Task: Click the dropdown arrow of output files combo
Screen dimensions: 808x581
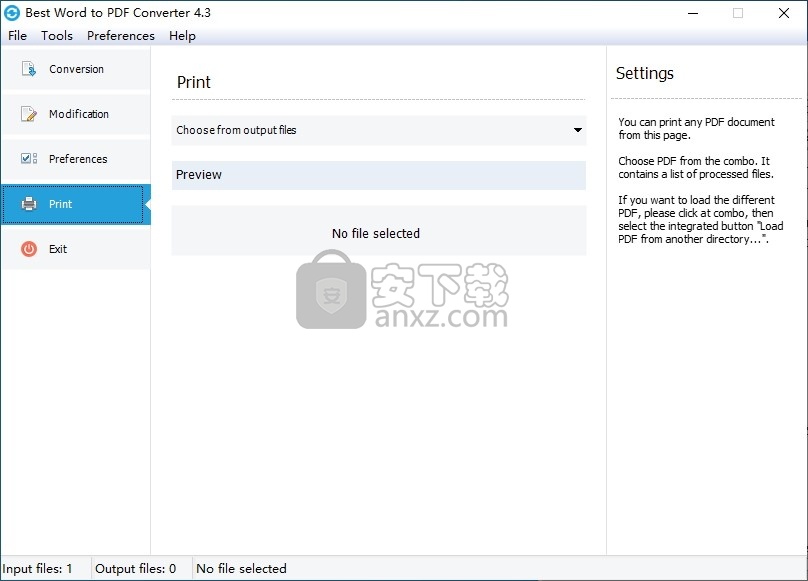Action: [x=578, y=130]
